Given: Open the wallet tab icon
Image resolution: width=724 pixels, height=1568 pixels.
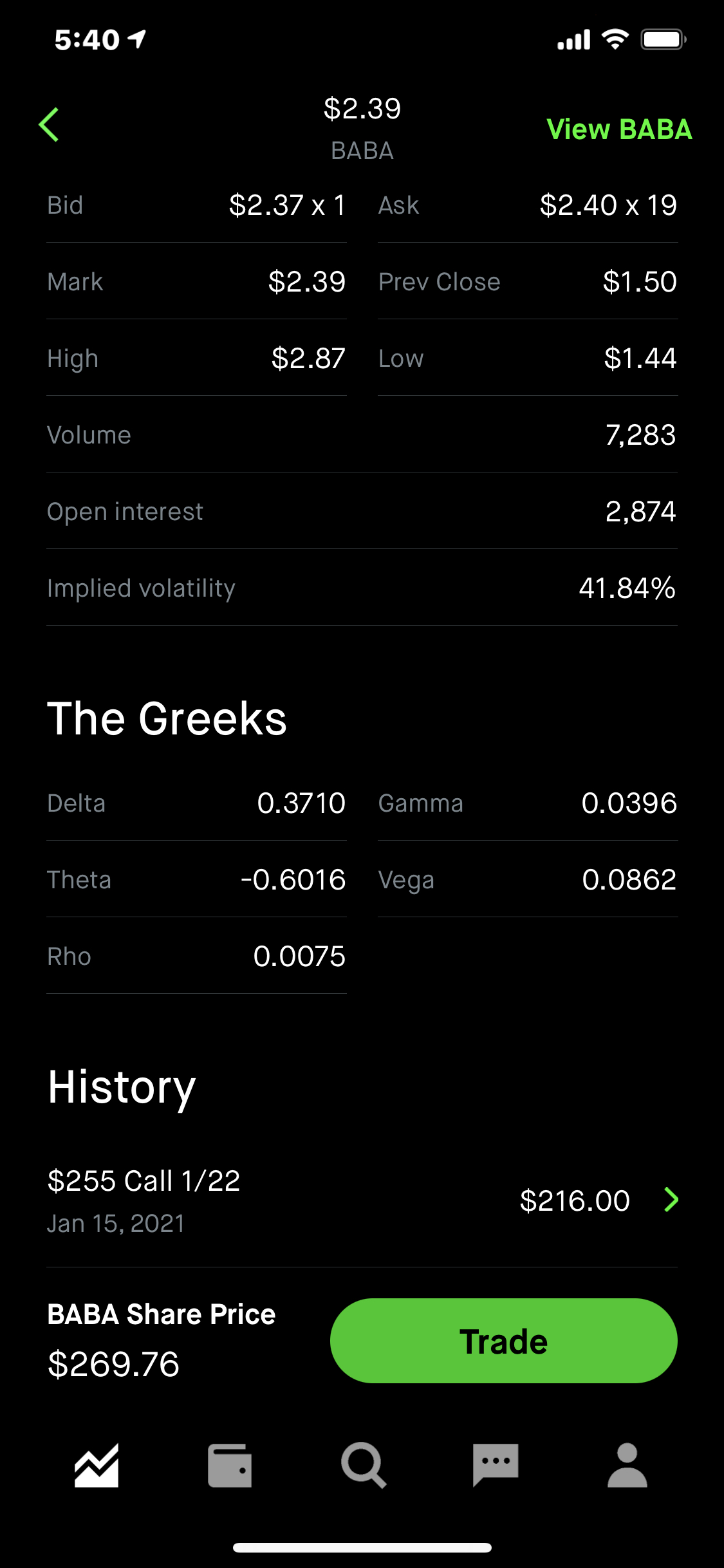Looking at the screenshot, I should click(230, 1466).
